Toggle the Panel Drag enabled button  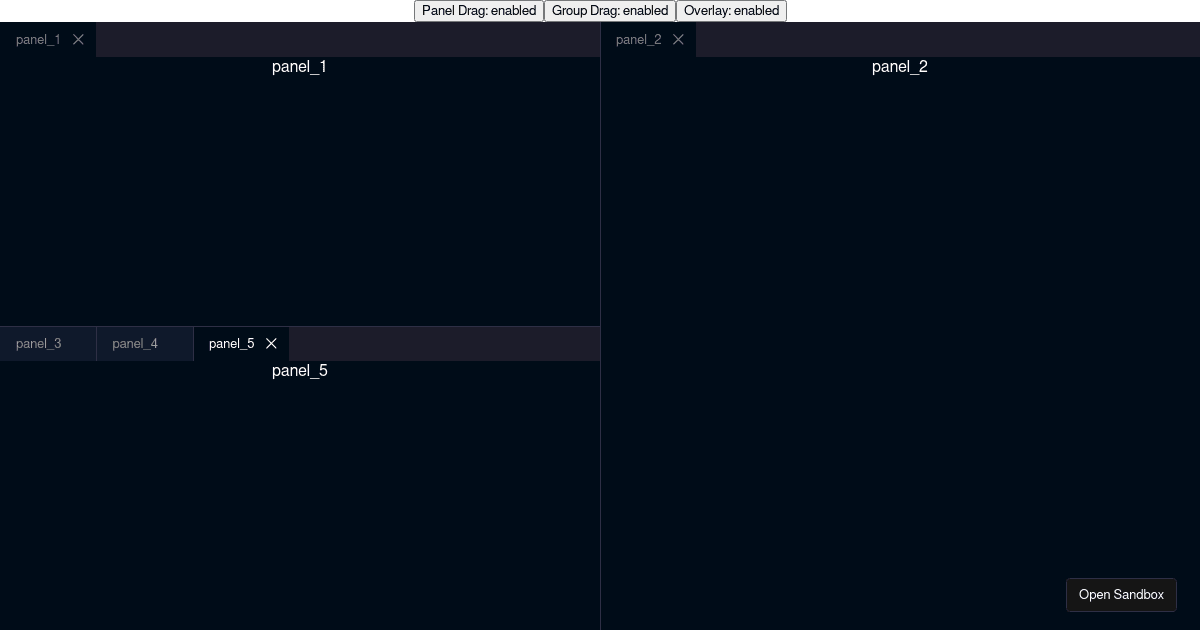click(479, 11)
